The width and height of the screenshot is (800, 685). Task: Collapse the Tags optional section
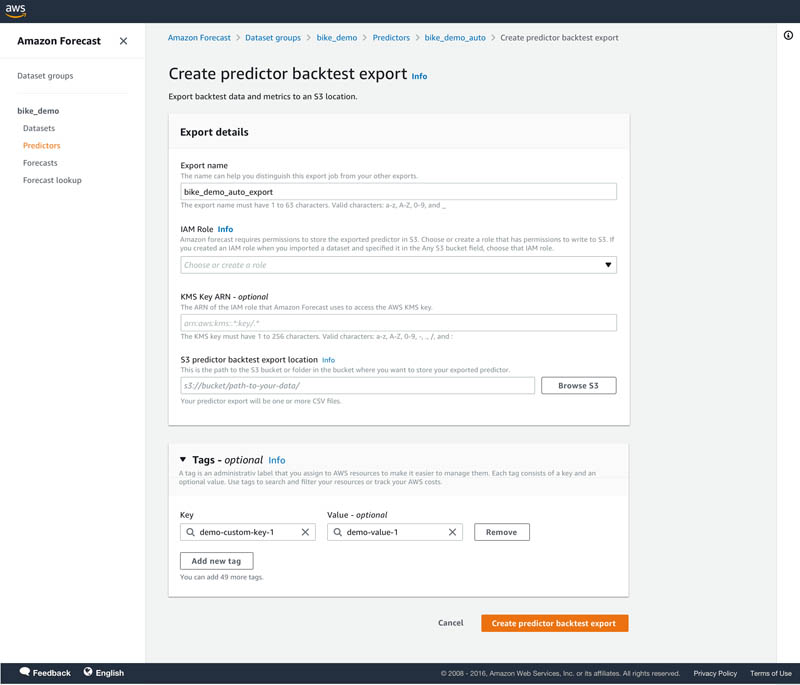point(183,460)
